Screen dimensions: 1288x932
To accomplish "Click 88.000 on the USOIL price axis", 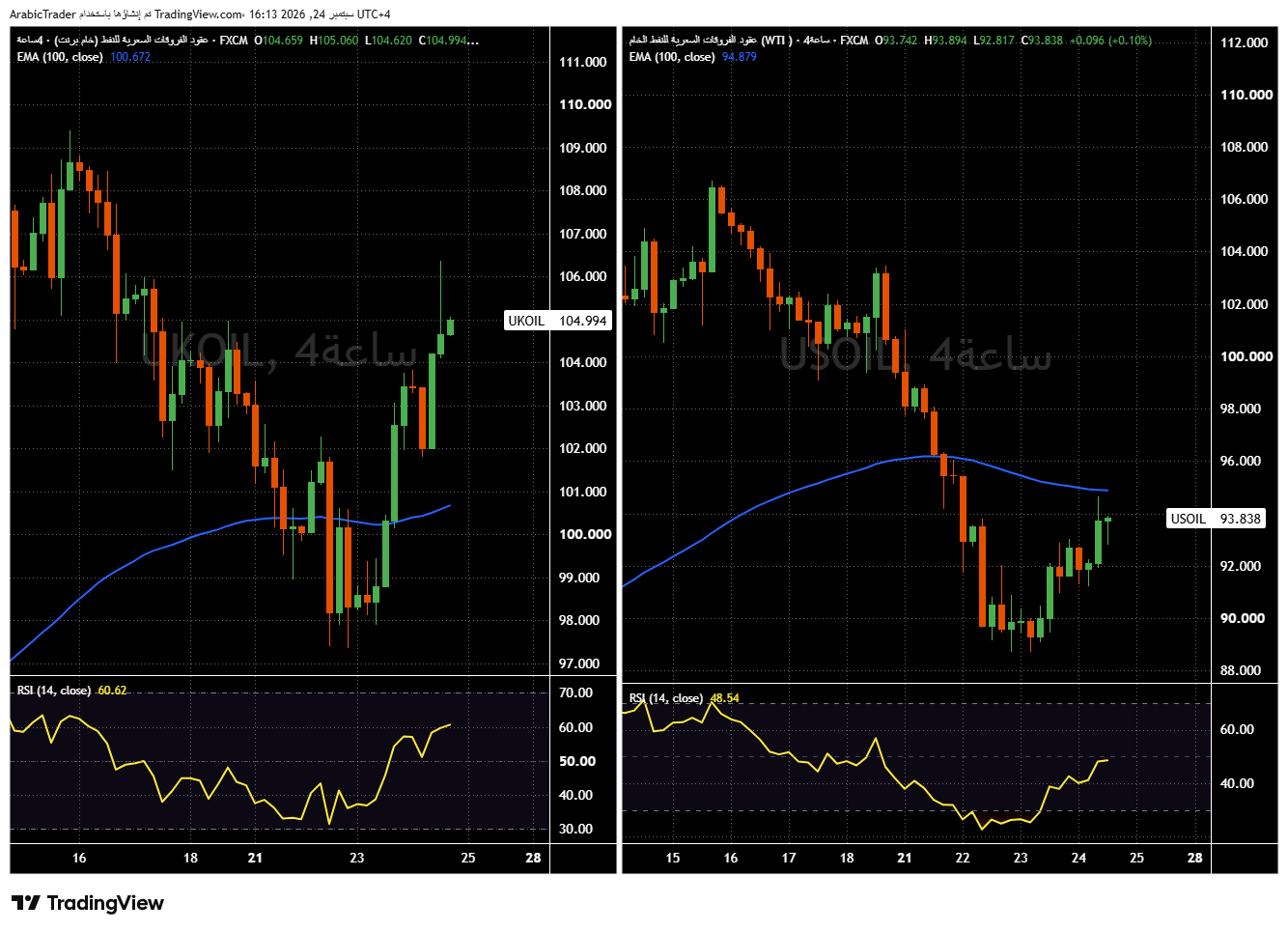I will tap(1241, 670).
